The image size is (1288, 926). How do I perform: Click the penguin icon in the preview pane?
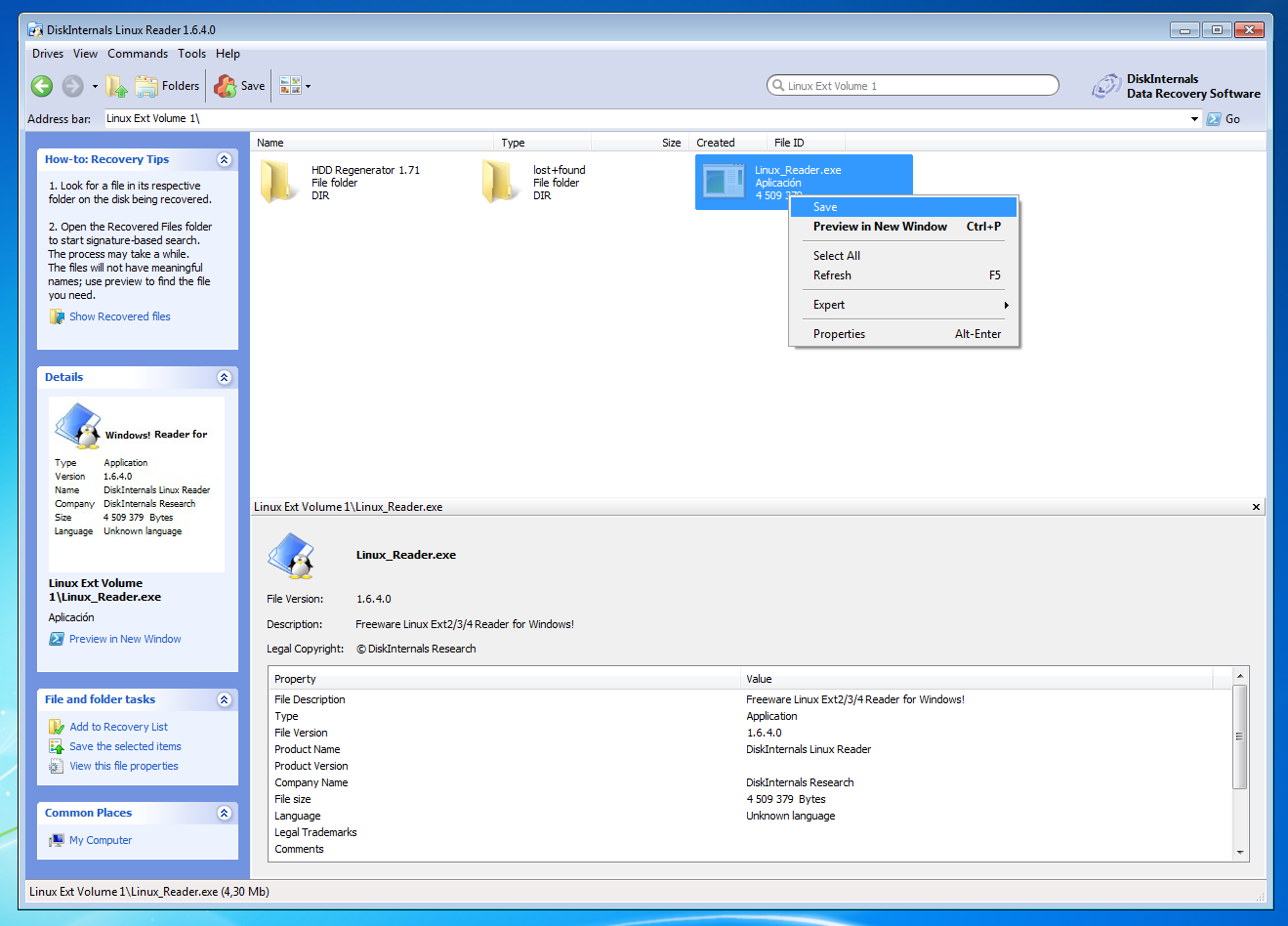pyautogui.click(x=291, y=556)
